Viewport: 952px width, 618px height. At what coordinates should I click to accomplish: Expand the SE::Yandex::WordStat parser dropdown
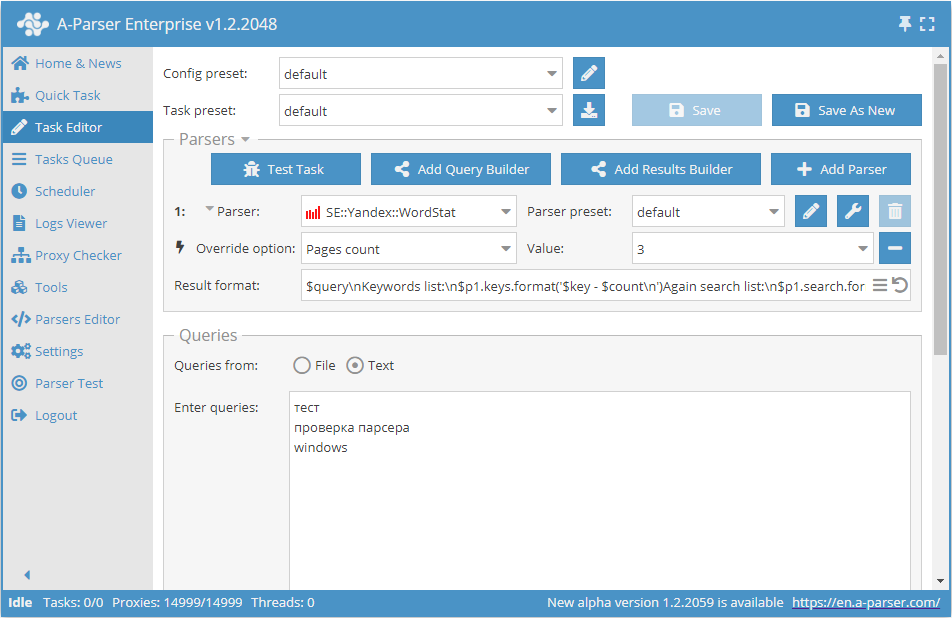pyautogui.click(x=409, y=212)
